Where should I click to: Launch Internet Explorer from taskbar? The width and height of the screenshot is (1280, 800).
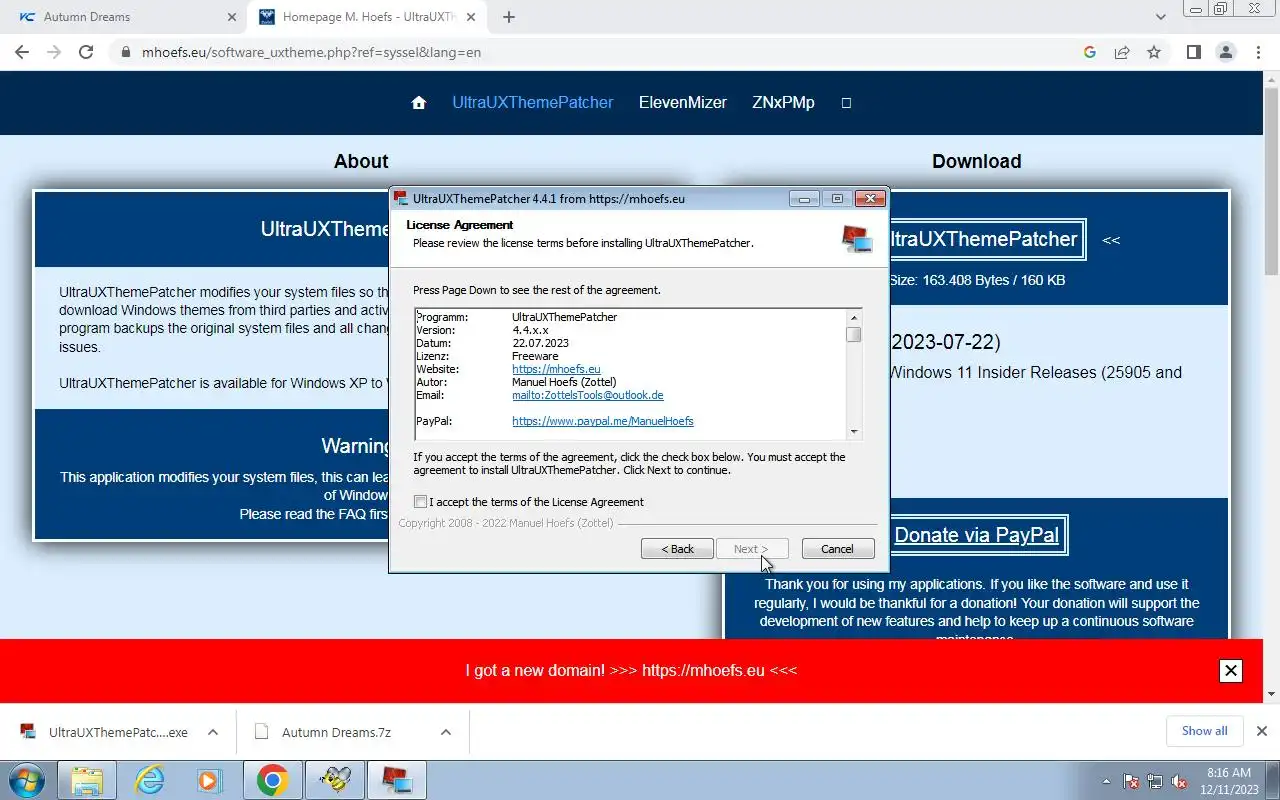[150, 780]
